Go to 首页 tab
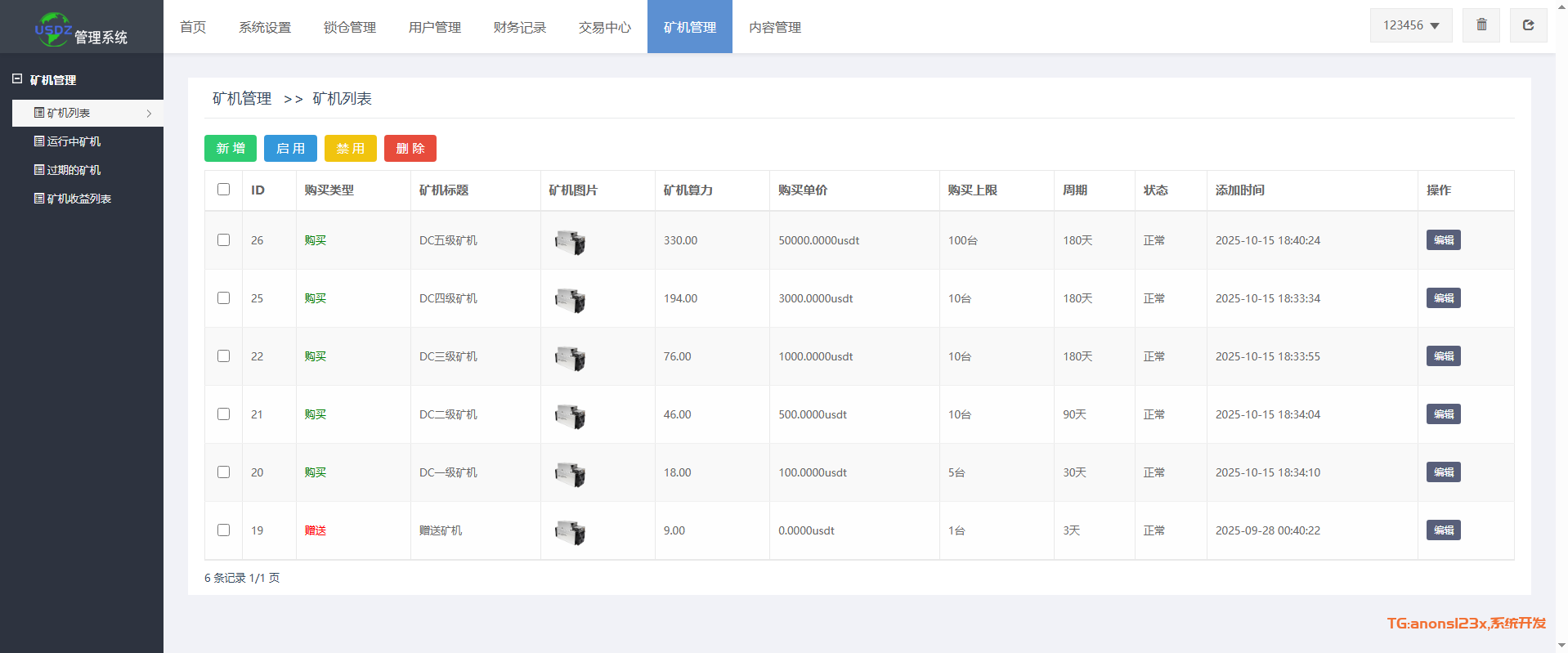The image size is (1568, 653). tap(193, 27)
